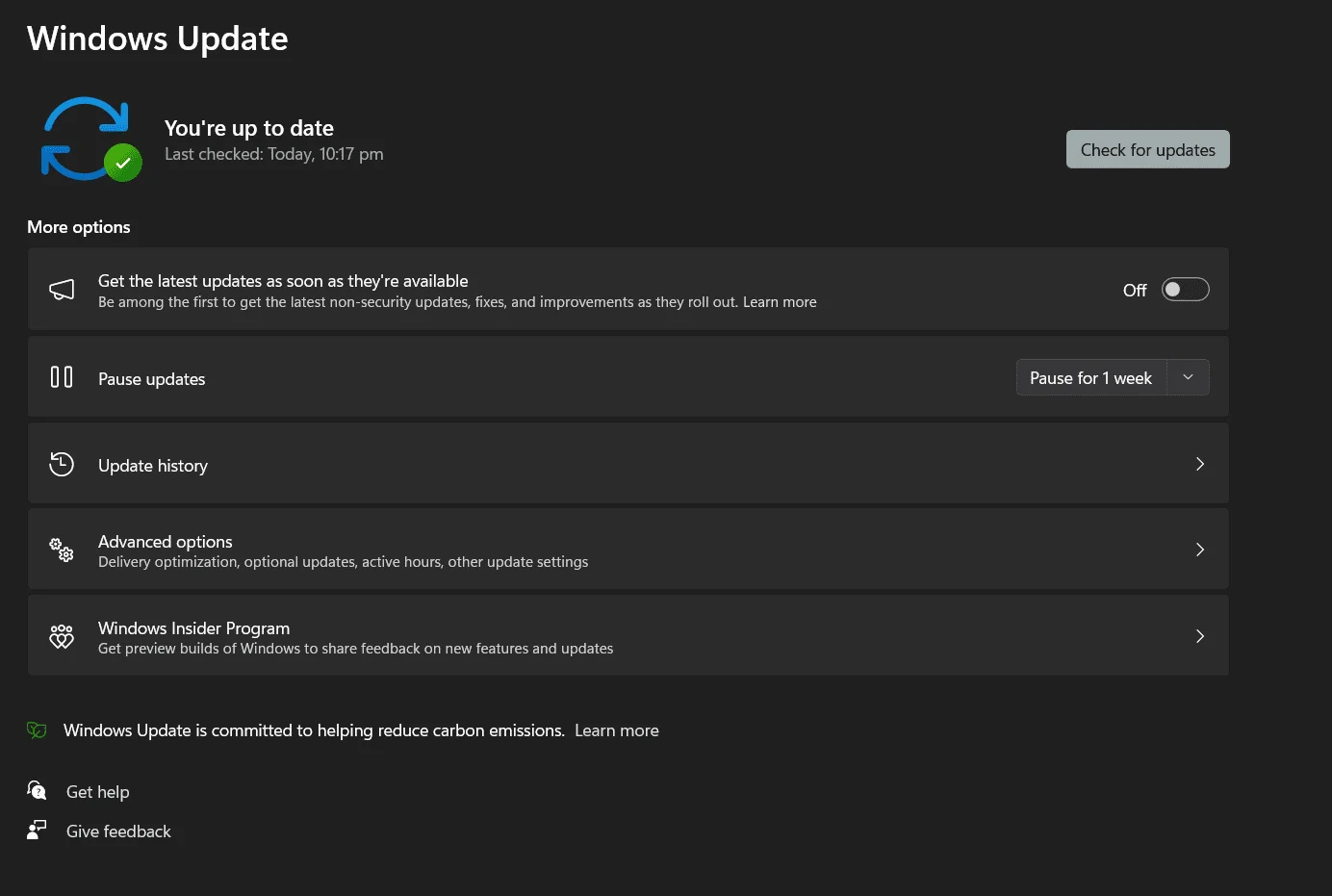The height and width of the screenshot is (896, 1332).
Task: Click the Off label beside the toggle
Action: (x=1135, y=290)
